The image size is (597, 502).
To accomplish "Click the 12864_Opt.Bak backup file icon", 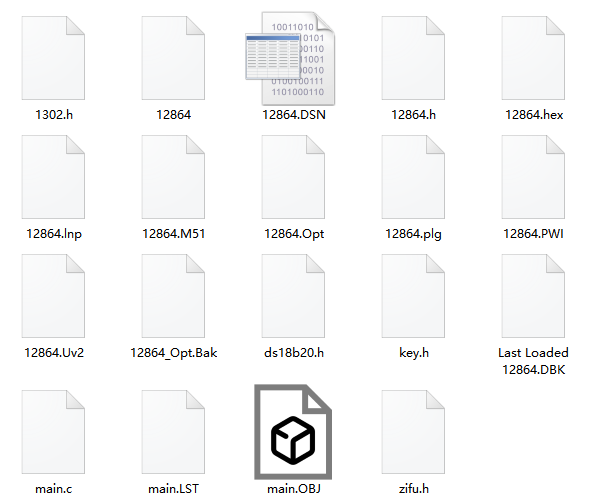I will (173, 296).
